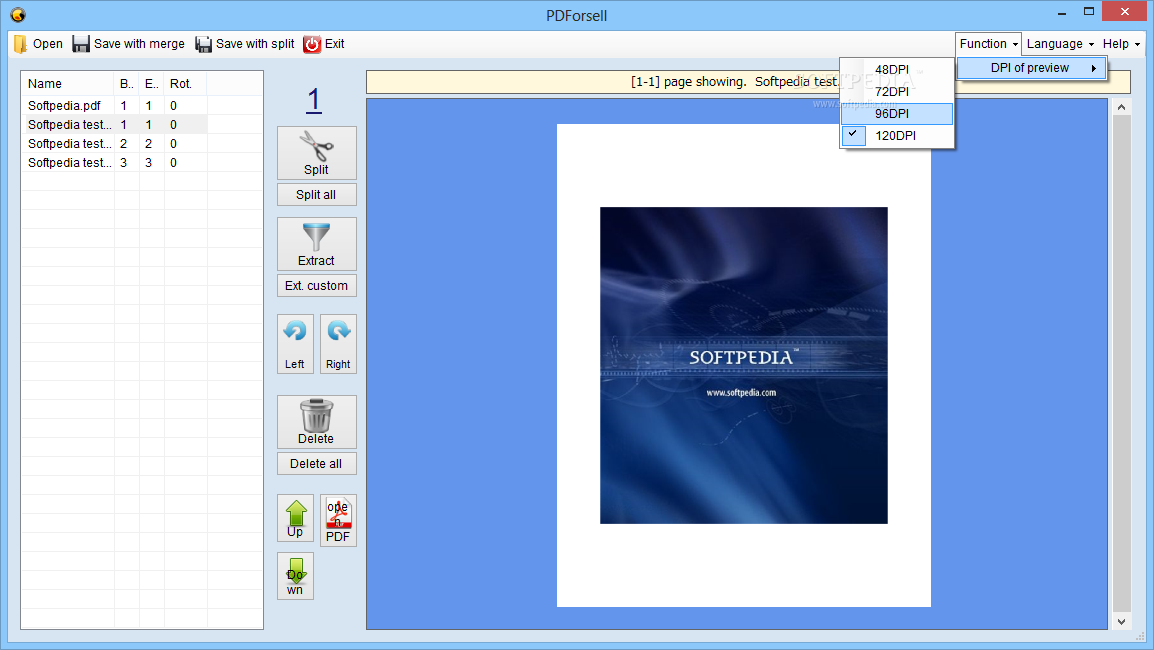This screenshot has width=1154, height=650.
Task: Maximize the PDForsell window
Action: click(1088, 12)
